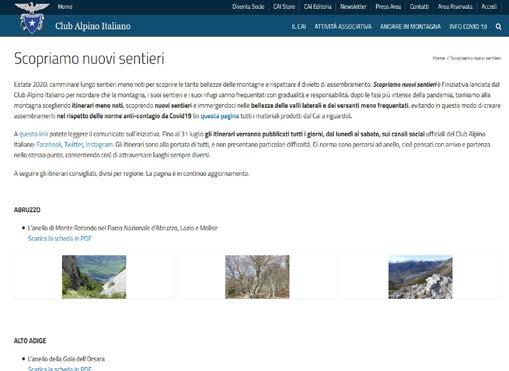Click the Club Alpino Italiano eagle logo

[32, 18]
